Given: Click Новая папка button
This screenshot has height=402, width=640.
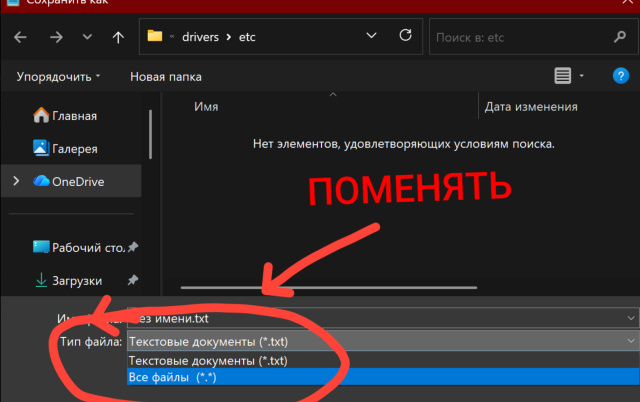Looking at the screenshot, I should click(166, 77).
